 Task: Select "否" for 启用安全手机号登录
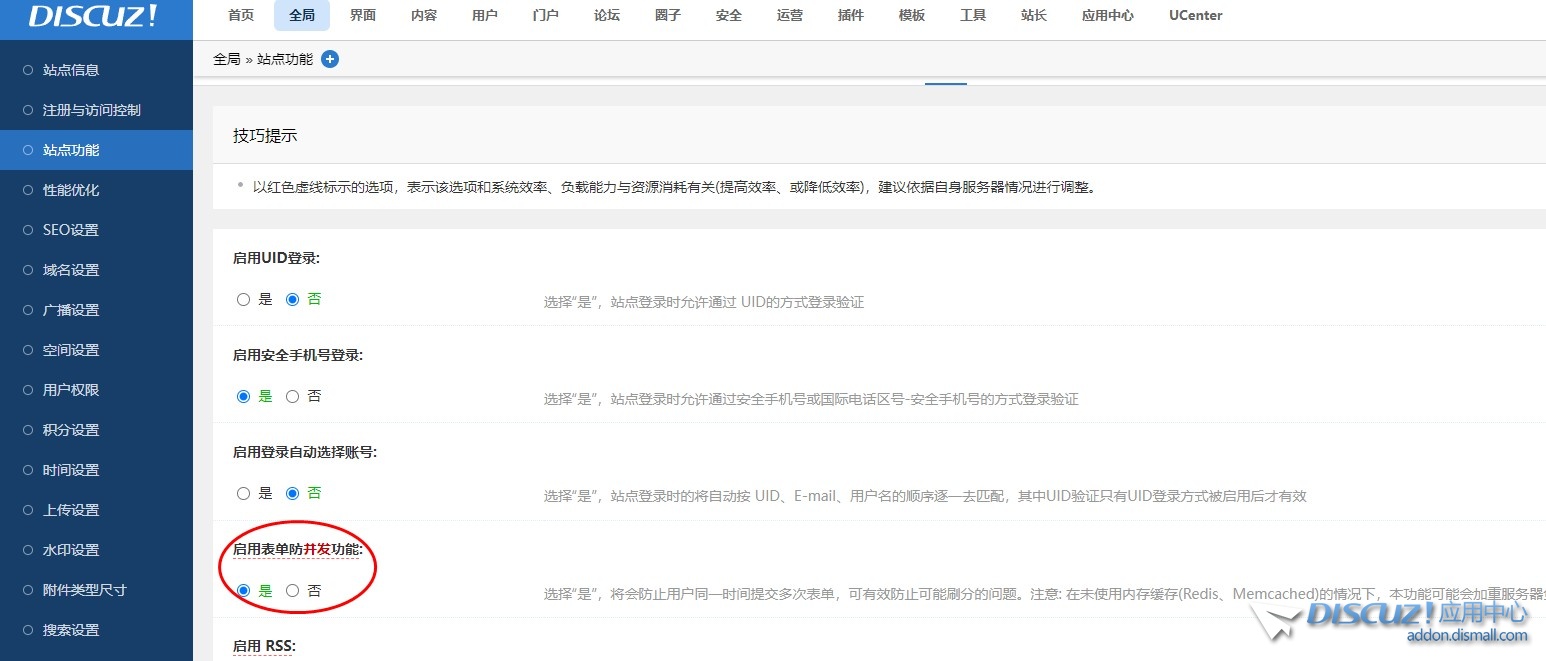[x=291, y=396]
